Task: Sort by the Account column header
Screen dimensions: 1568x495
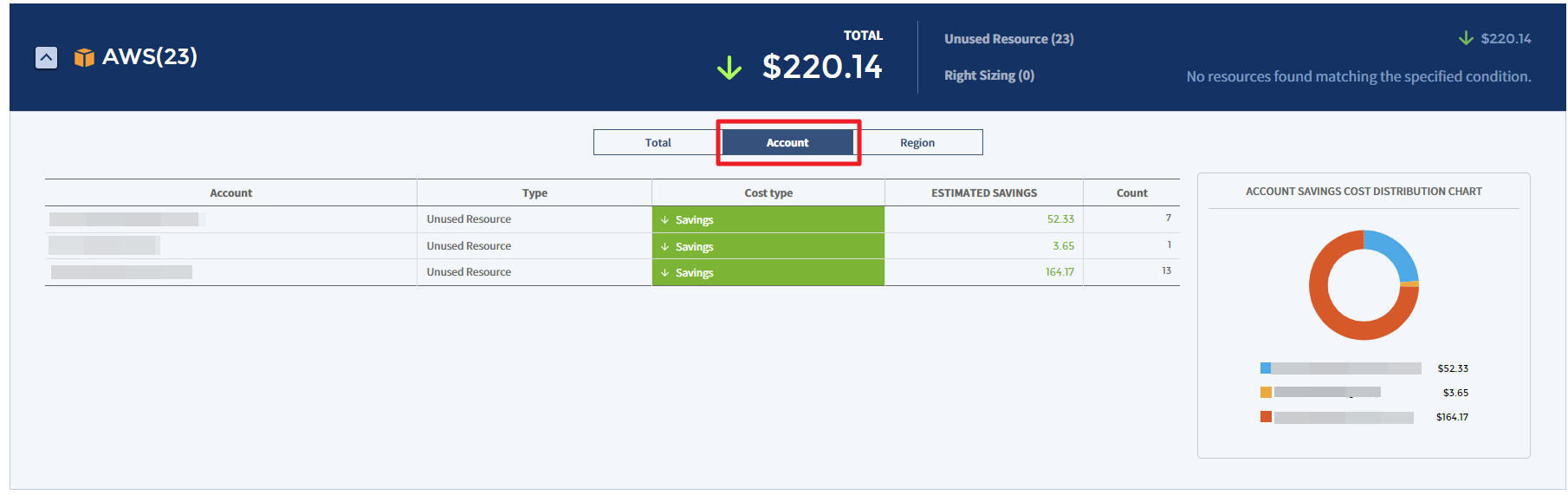Action: [230, 192]
